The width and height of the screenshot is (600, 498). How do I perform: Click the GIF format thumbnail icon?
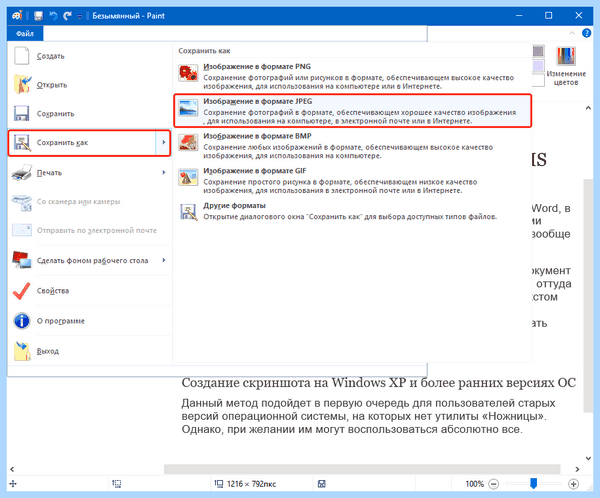click(x=188, y=178)
